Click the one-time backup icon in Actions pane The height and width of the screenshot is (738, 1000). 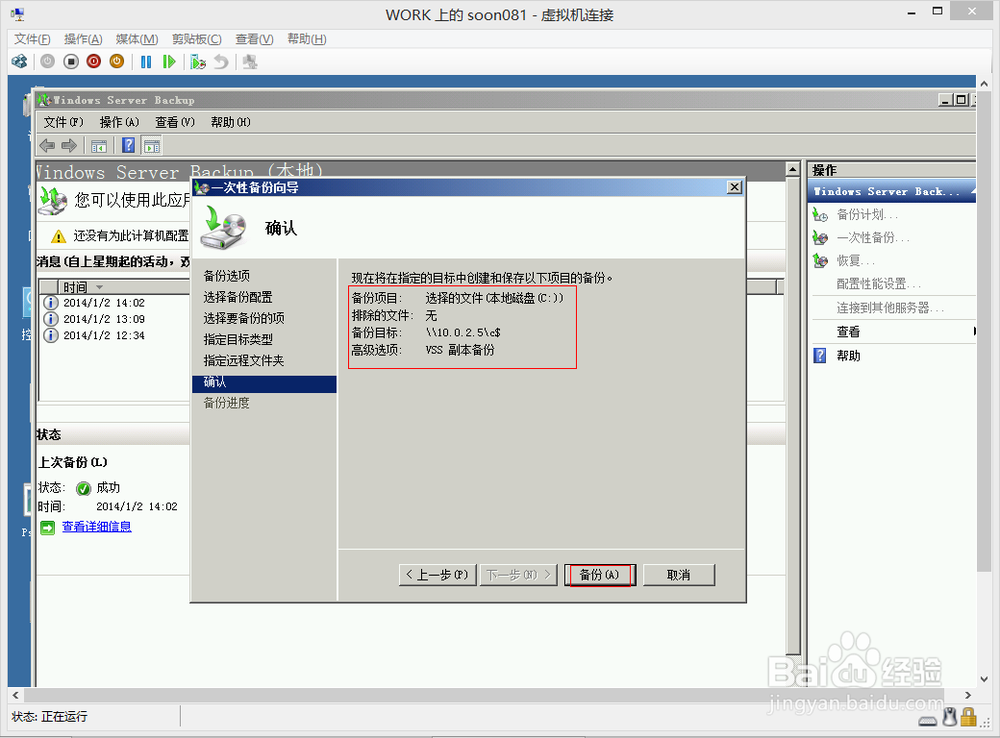coord(820,238)
